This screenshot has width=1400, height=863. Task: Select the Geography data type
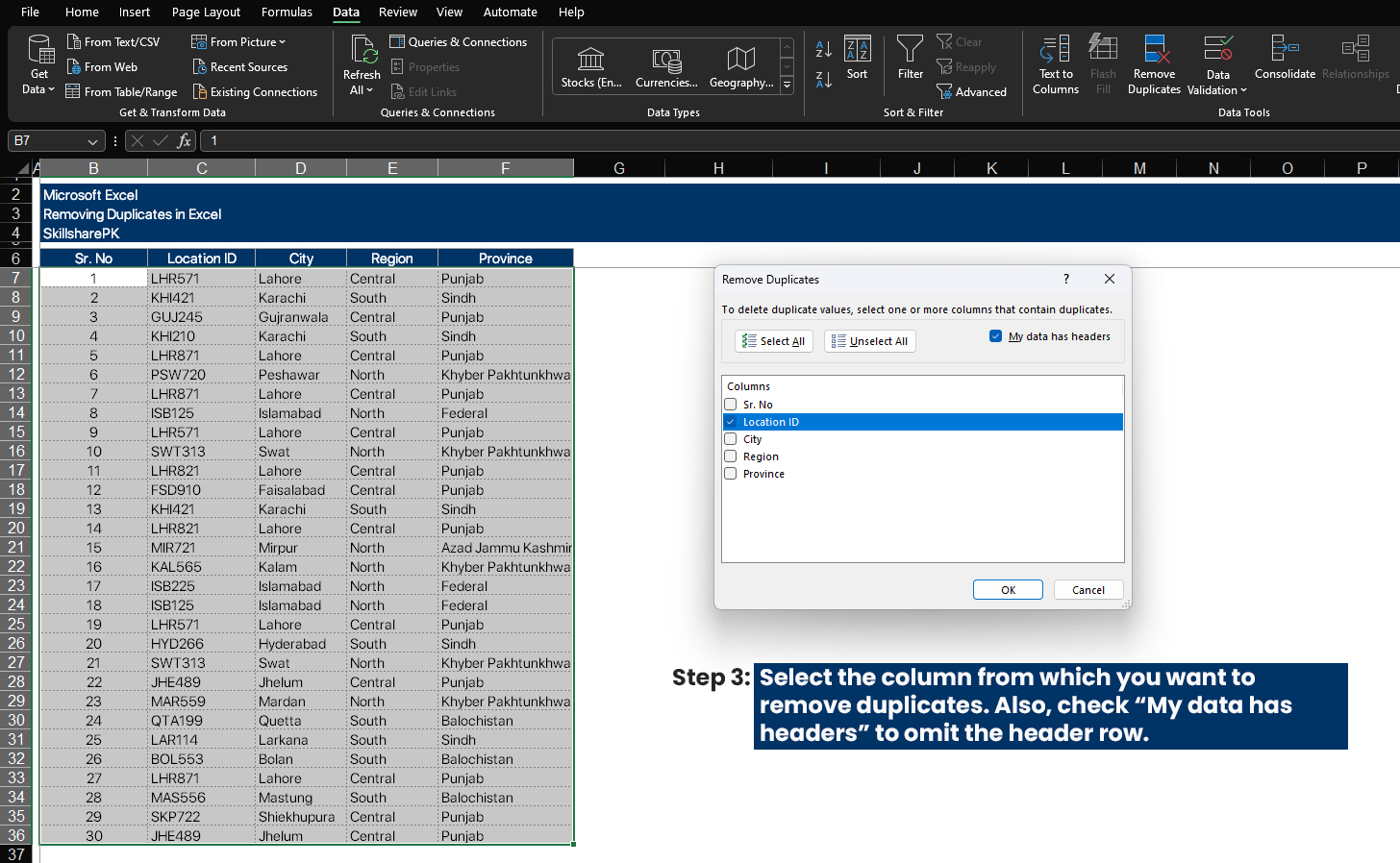(740, 67)
